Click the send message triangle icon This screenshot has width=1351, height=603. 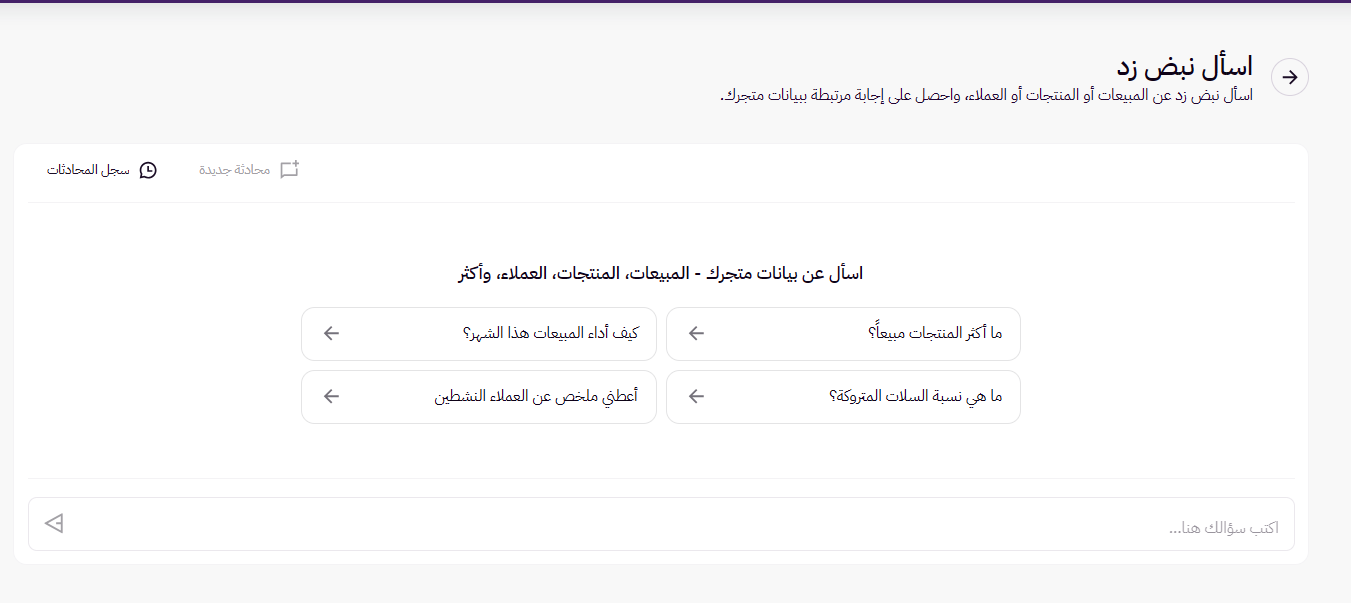tap(54, 523)
